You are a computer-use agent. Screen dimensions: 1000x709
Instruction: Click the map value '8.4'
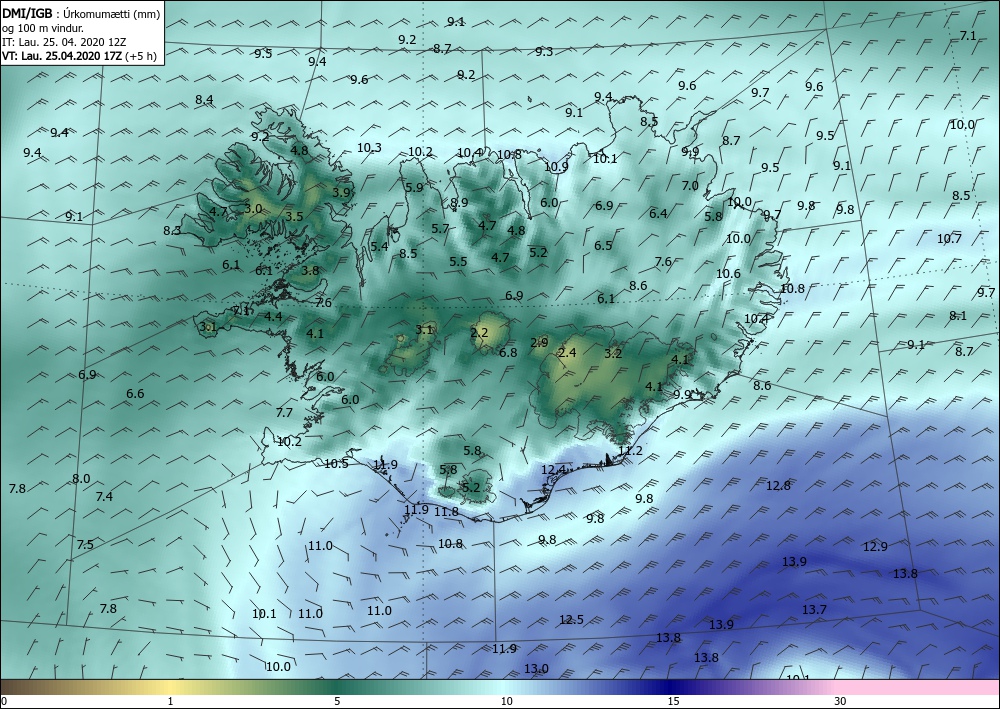204,99
